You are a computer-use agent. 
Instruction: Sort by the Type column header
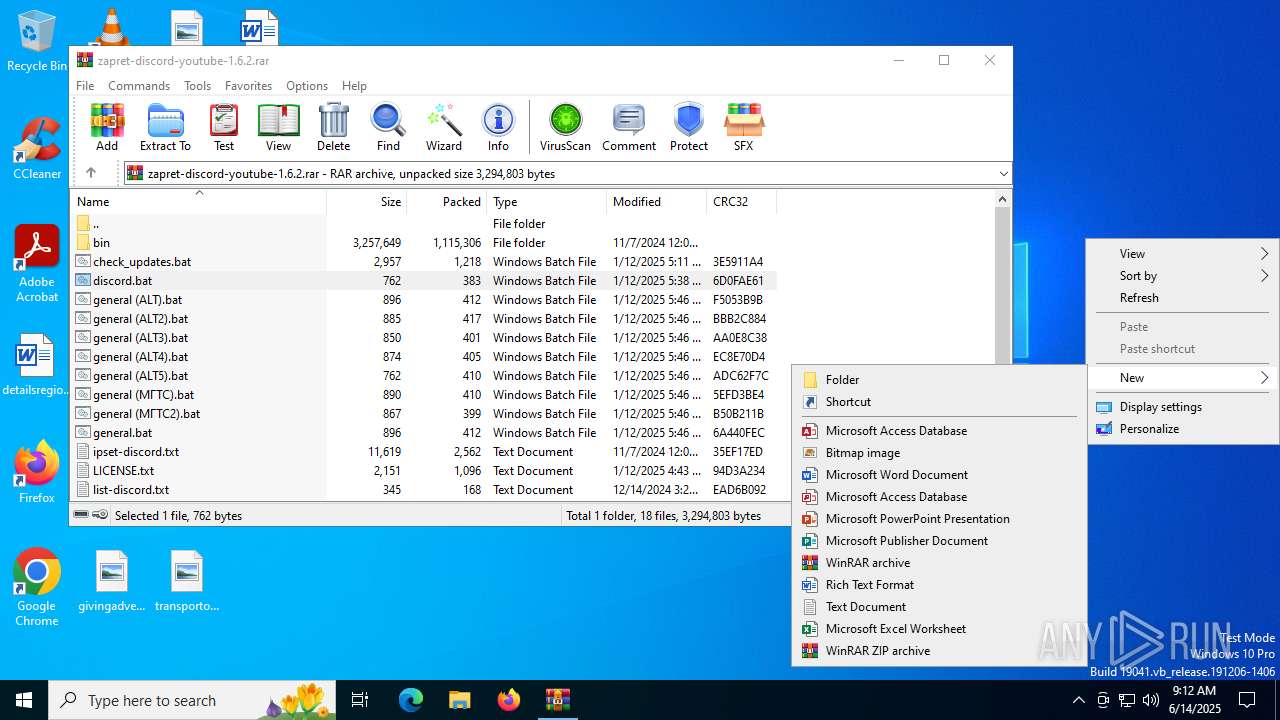(x=547, y=201)
